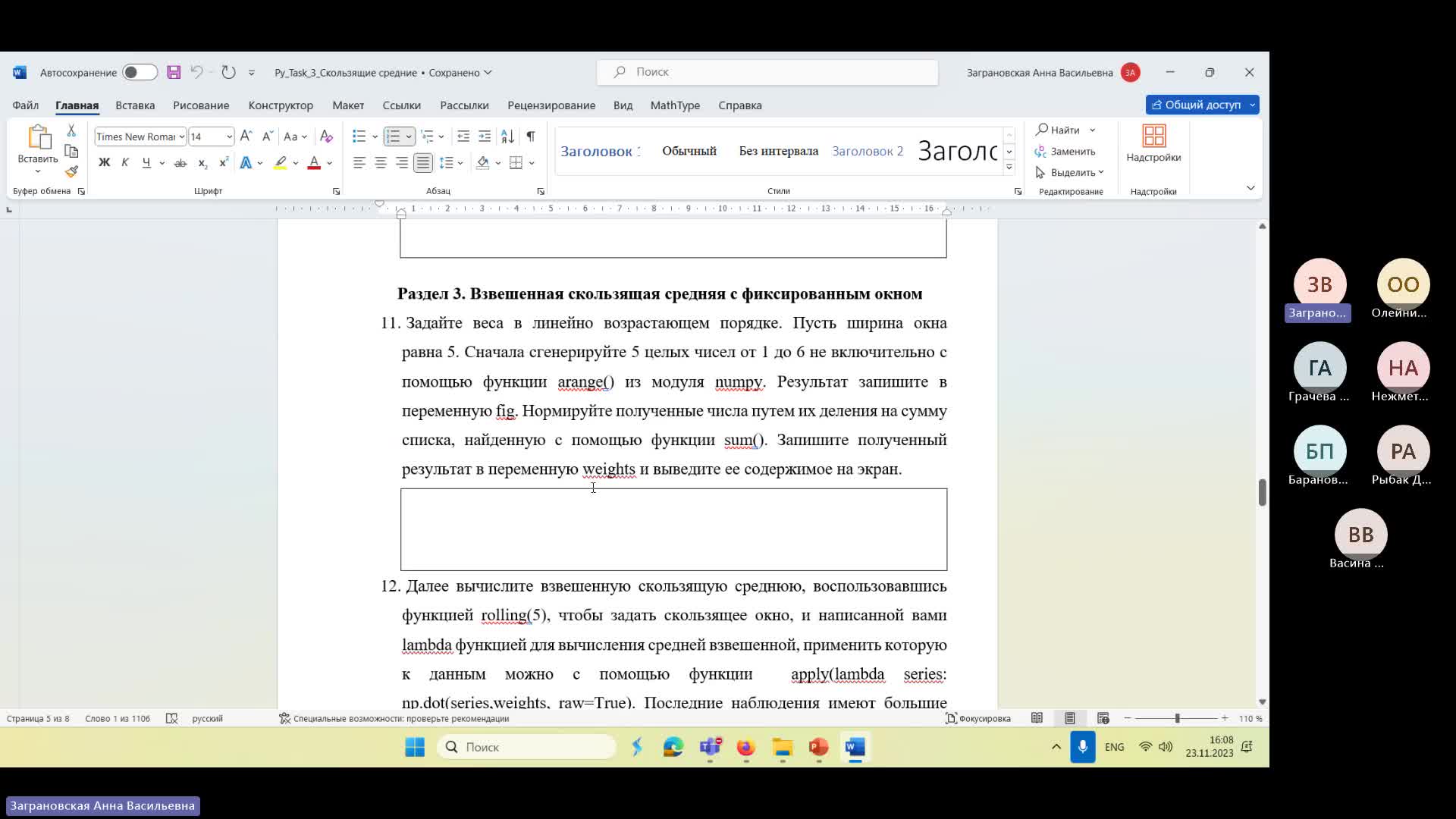Screen dimensions: 1456x819
Task: Expand numbered list options
Action: click(409, 136)
